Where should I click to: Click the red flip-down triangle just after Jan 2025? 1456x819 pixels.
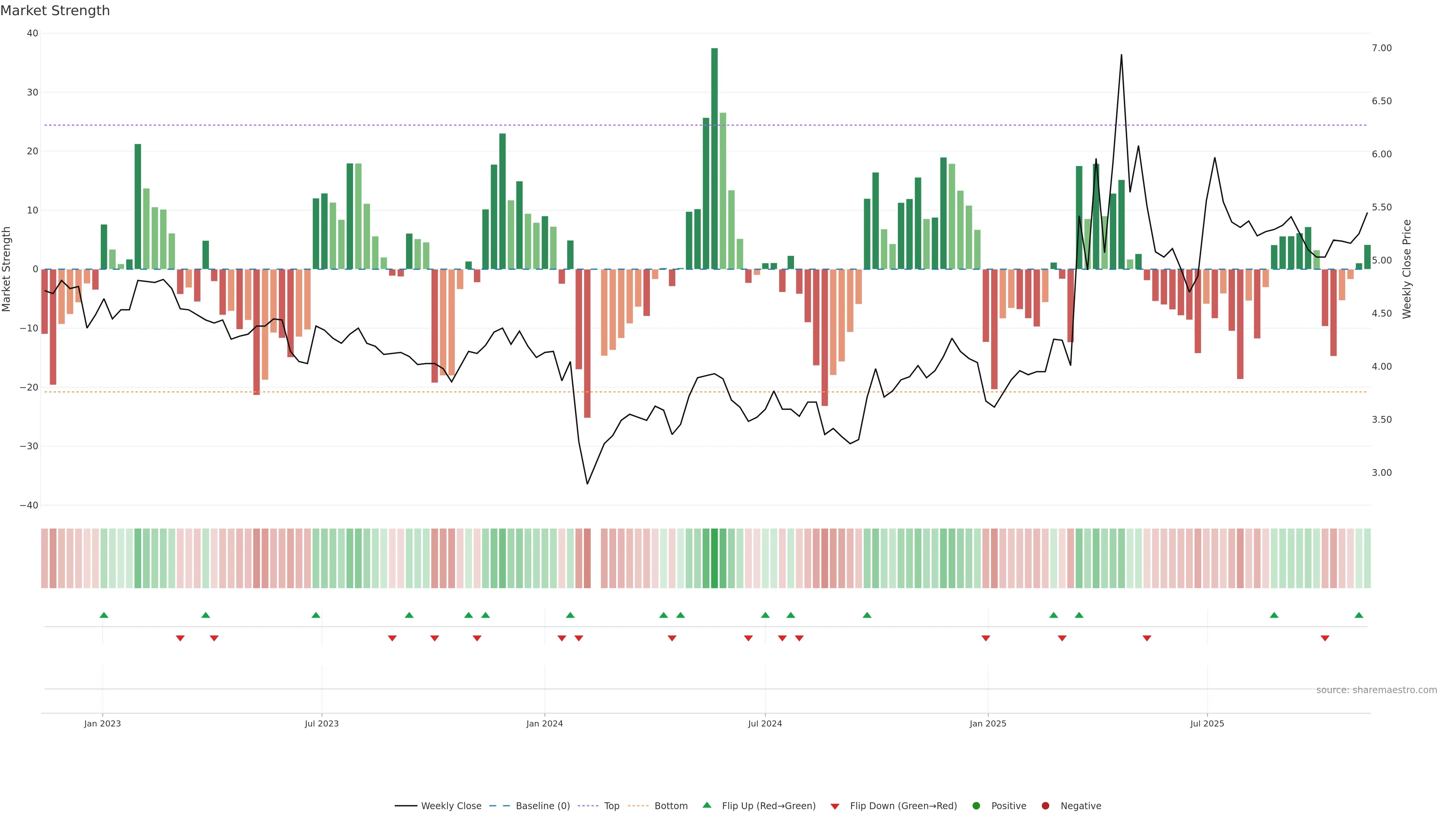[x=986, y=638]
